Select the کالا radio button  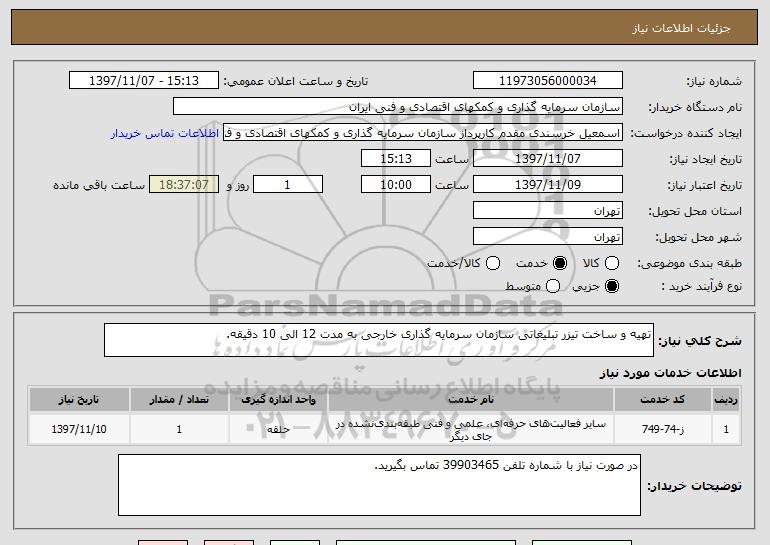pos(611,263)
